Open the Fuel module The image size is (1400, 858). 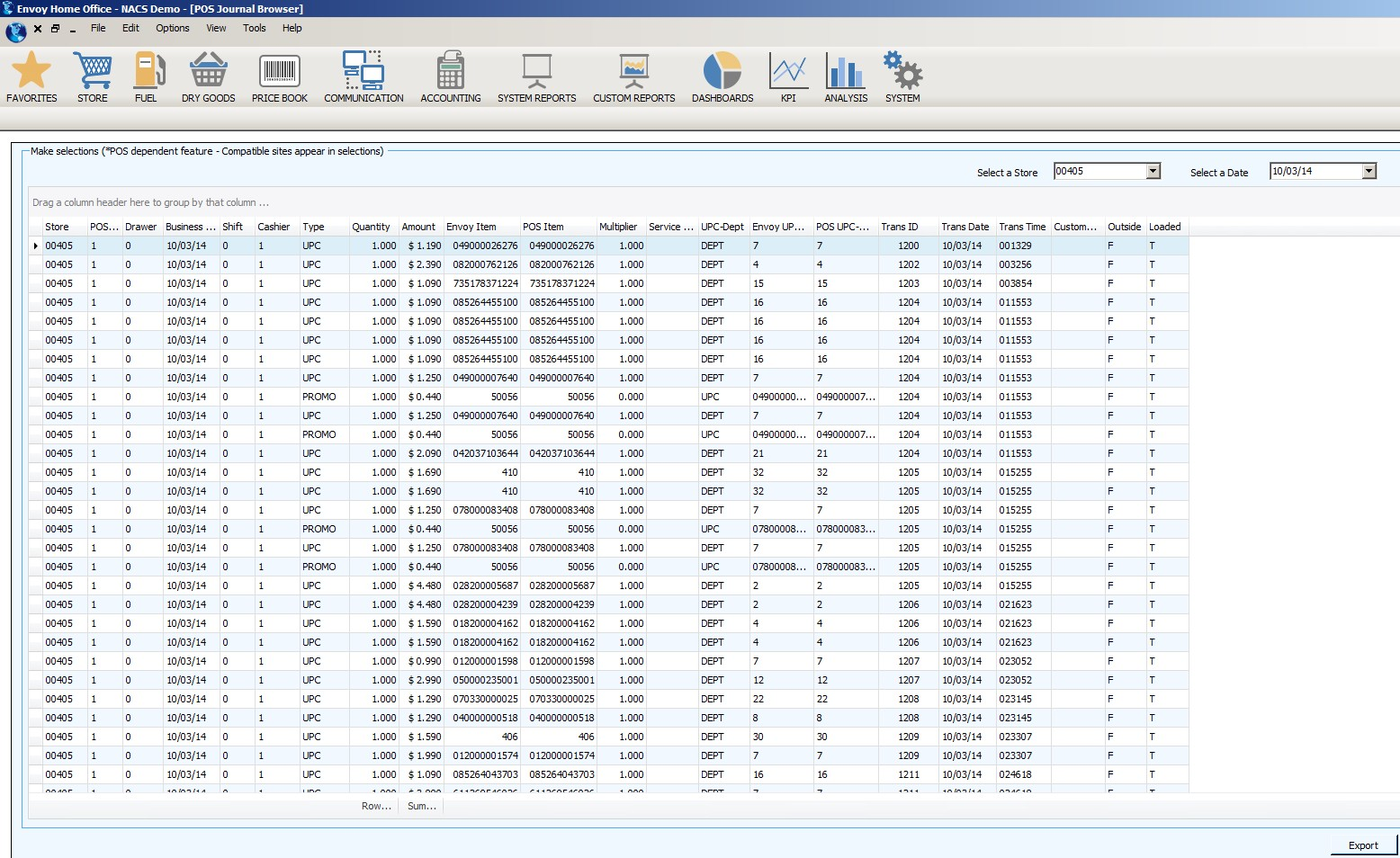[146, 76]
